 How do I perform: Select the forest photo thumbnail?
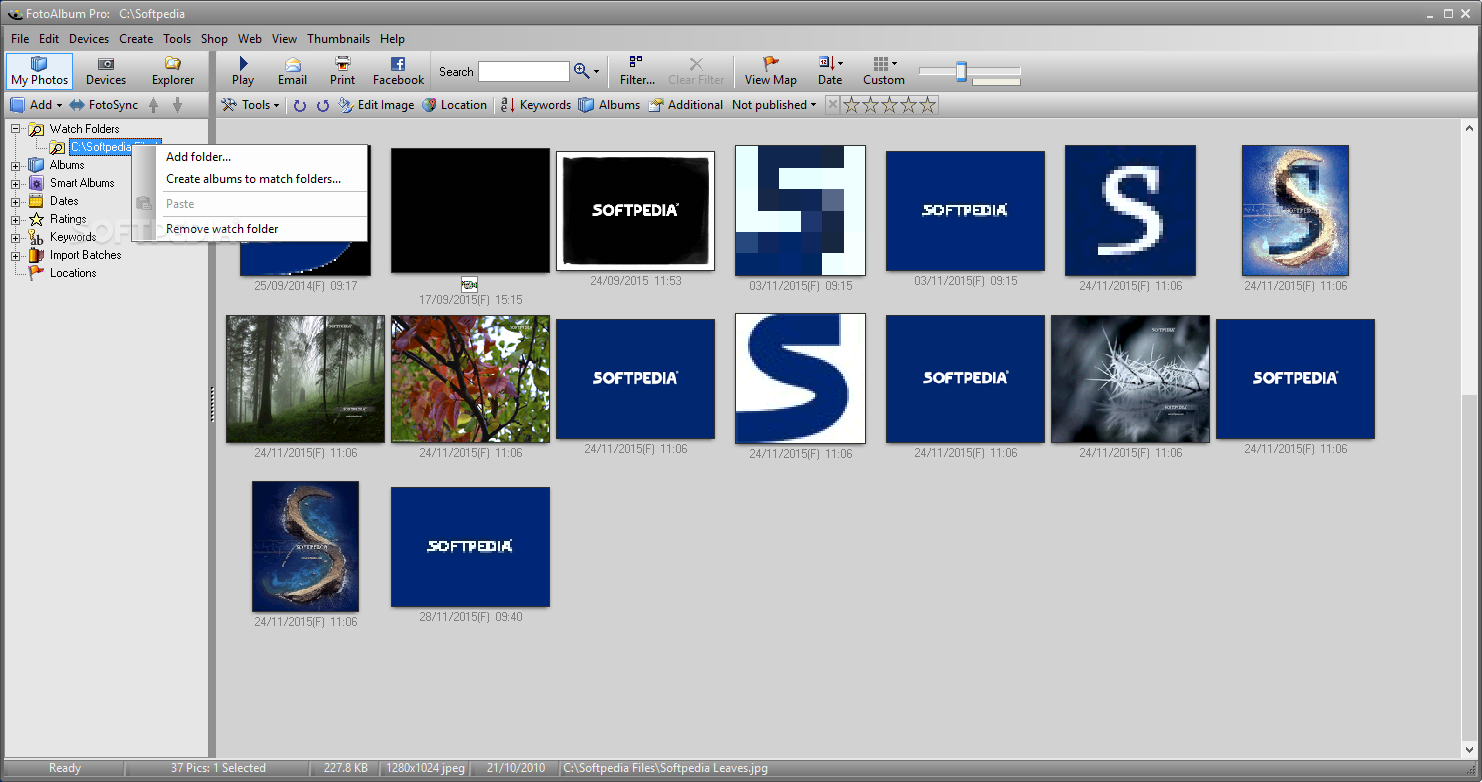[x=305, y=379]
